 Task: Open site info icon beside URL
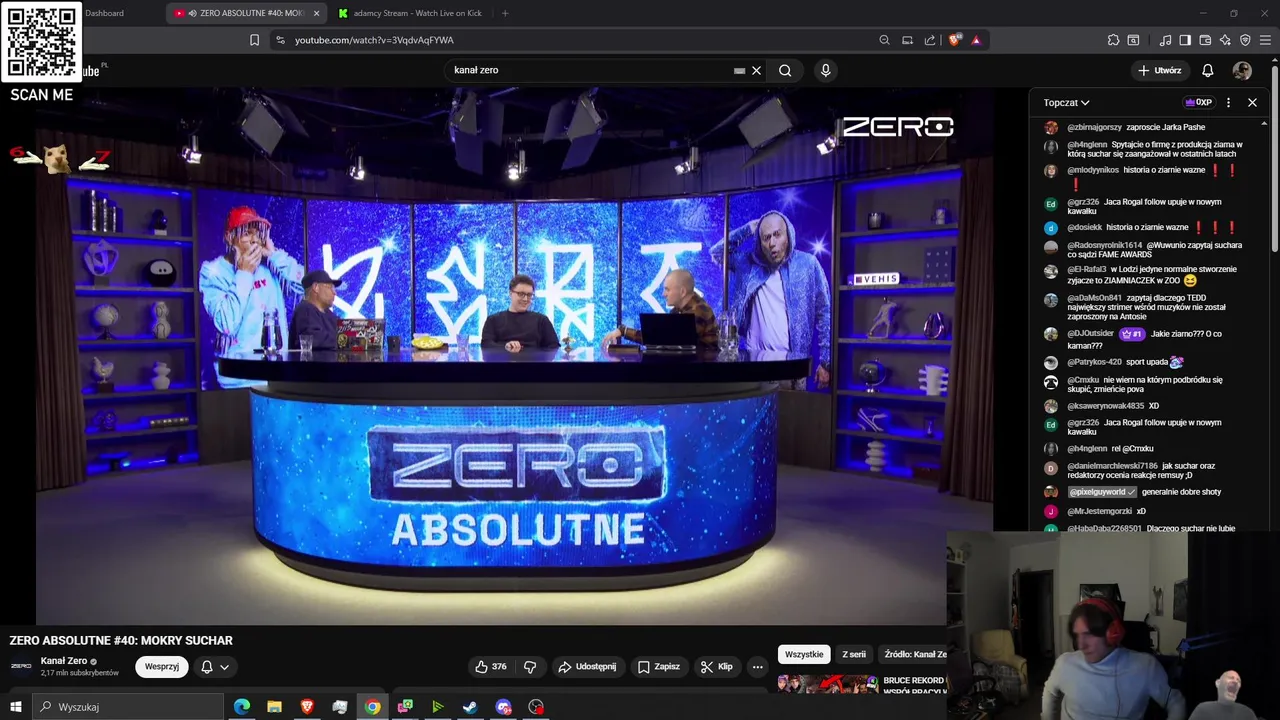[x=280, y=40]
